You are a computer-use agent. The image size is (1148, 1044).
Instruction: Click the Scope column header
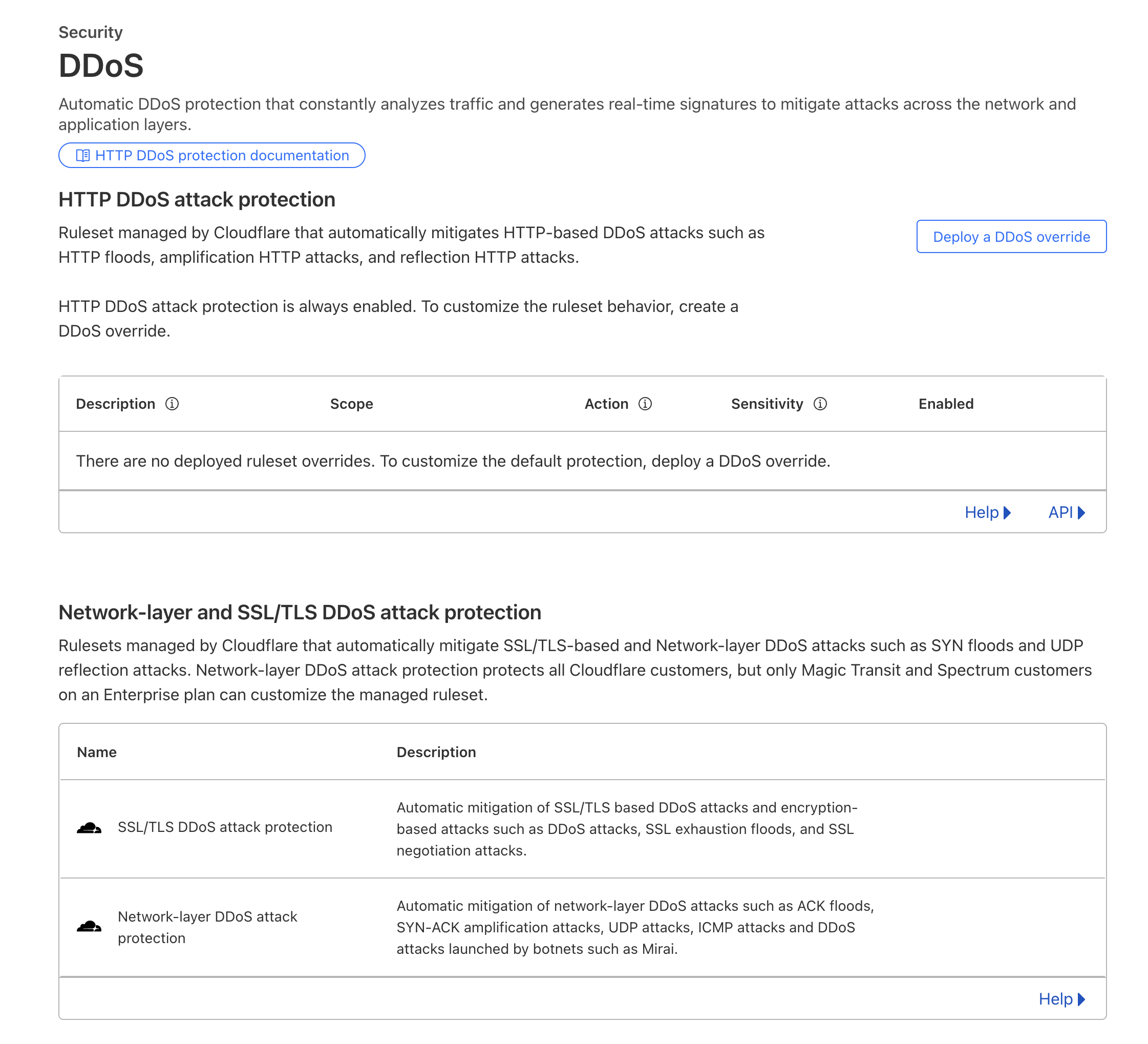(x=351, y=403)
